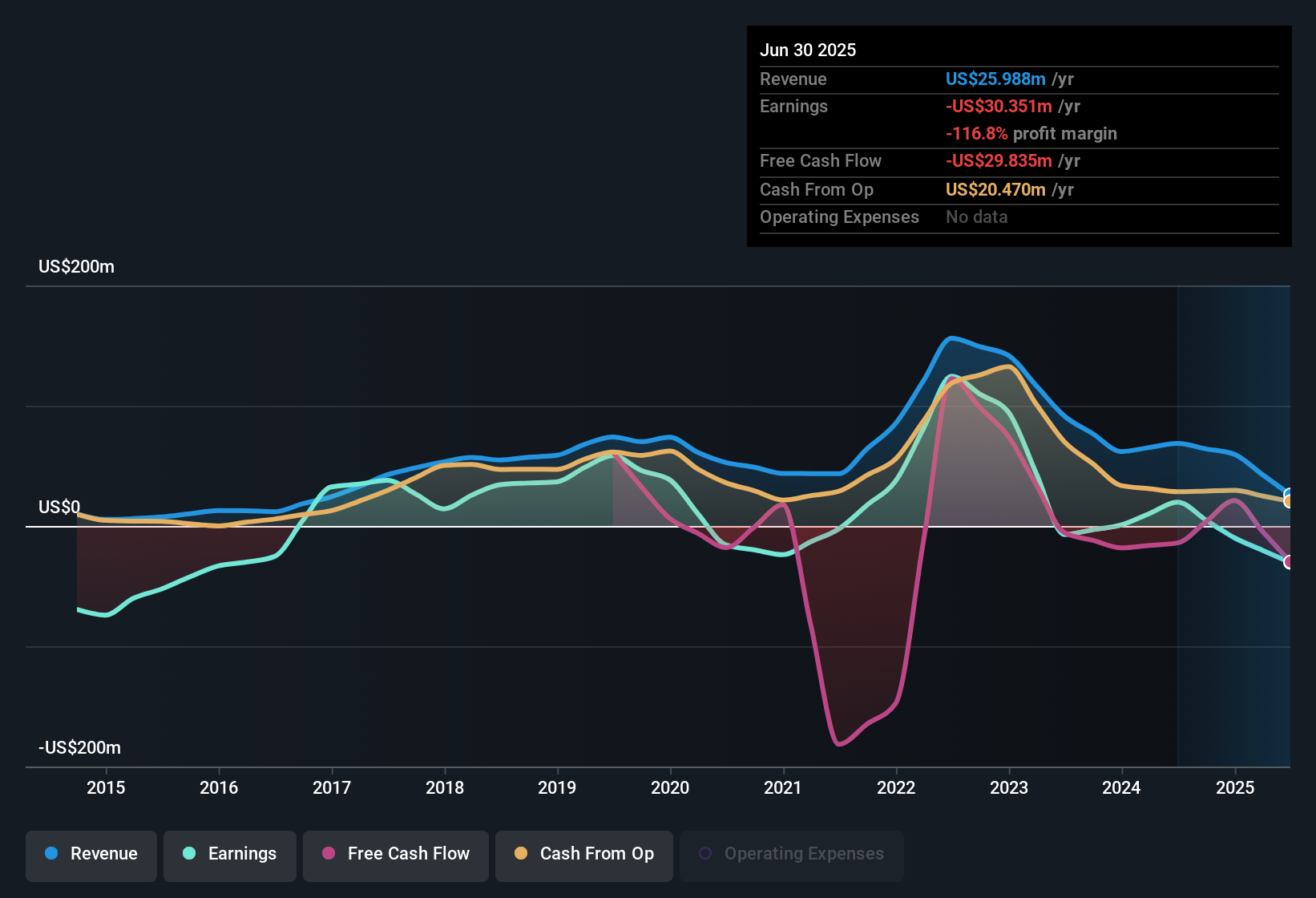Click the pink Free Cash Flow legend dot

click(328, 855)
